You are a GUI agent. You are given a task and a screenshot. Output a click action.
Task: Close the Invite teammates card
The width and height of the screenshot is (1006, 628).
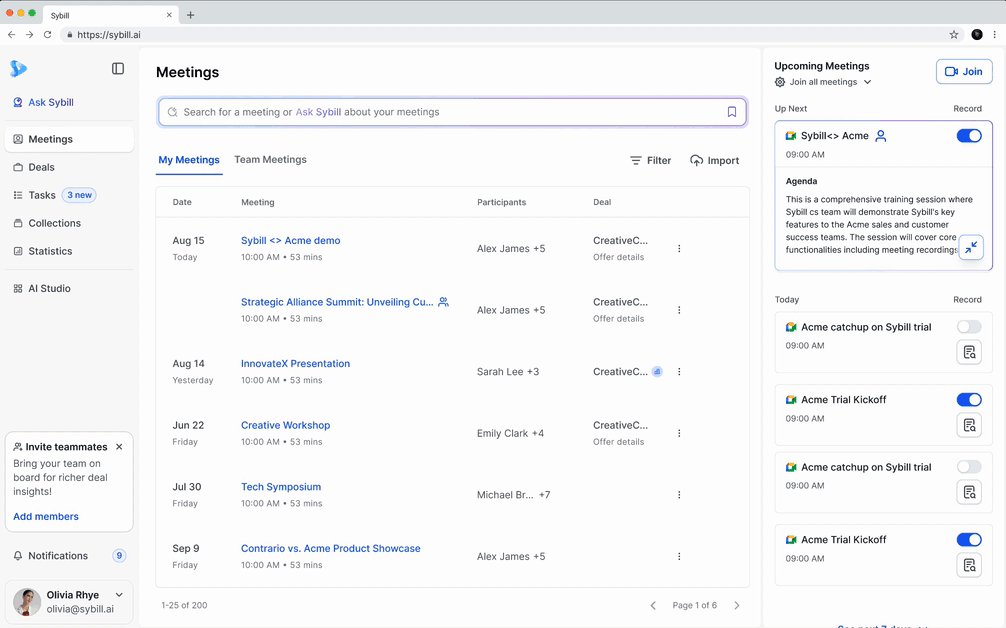119,446
